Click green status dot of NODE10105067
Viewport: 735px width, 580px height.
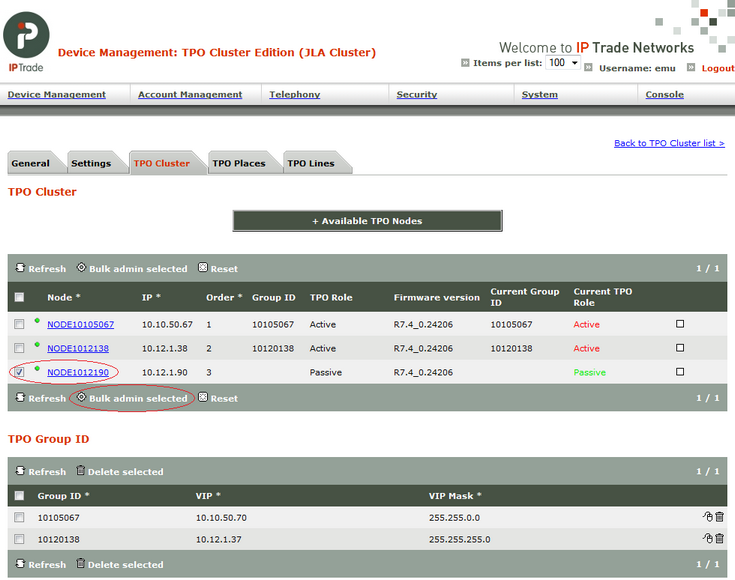[37, 321]
